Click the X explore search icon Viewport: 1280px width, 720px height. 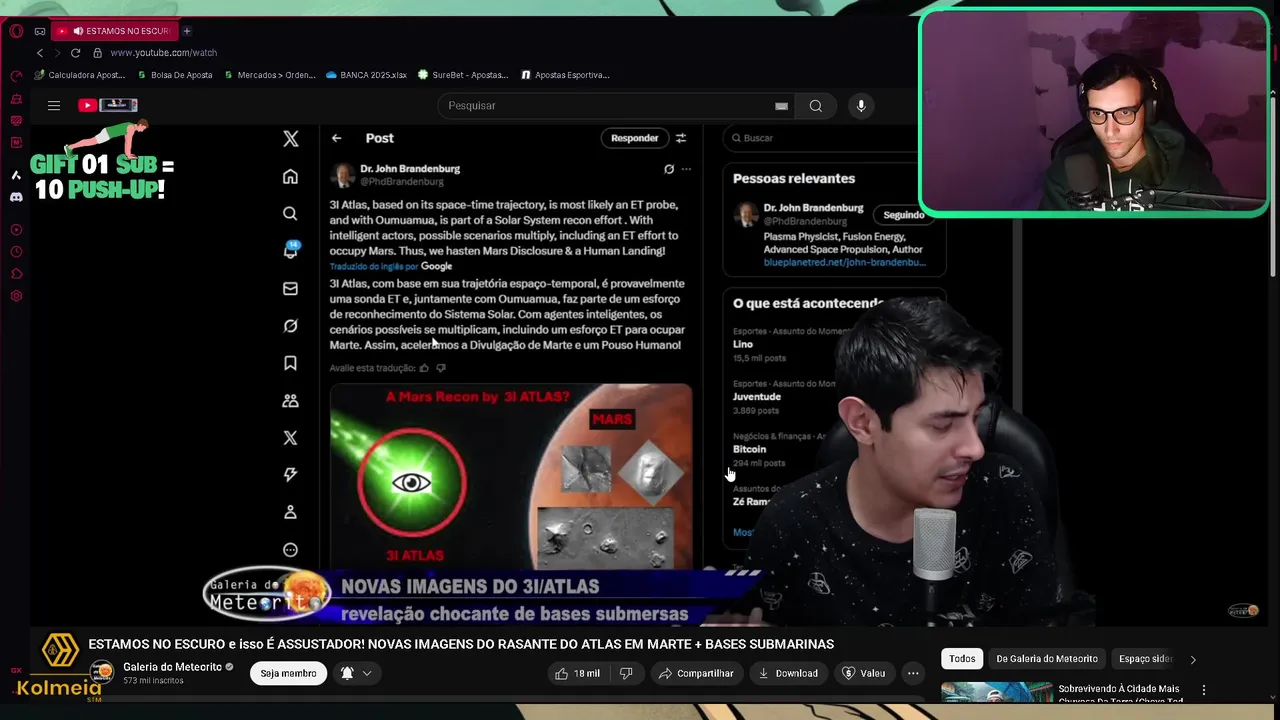click(x=290, y=213)
